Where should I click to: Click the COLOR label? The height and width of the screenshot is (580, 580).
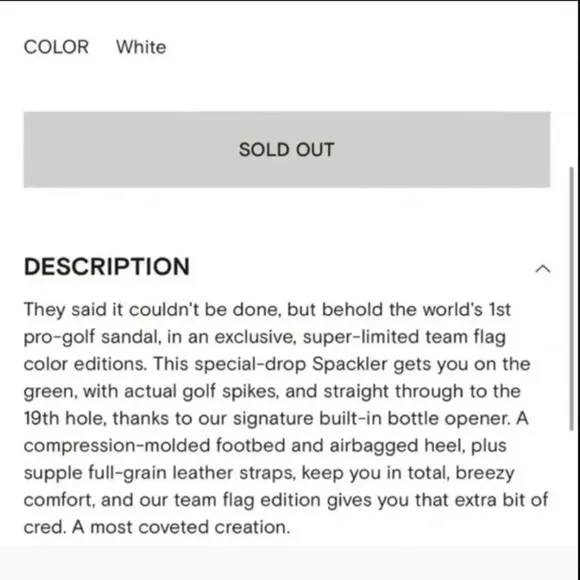tap(56, 47)
